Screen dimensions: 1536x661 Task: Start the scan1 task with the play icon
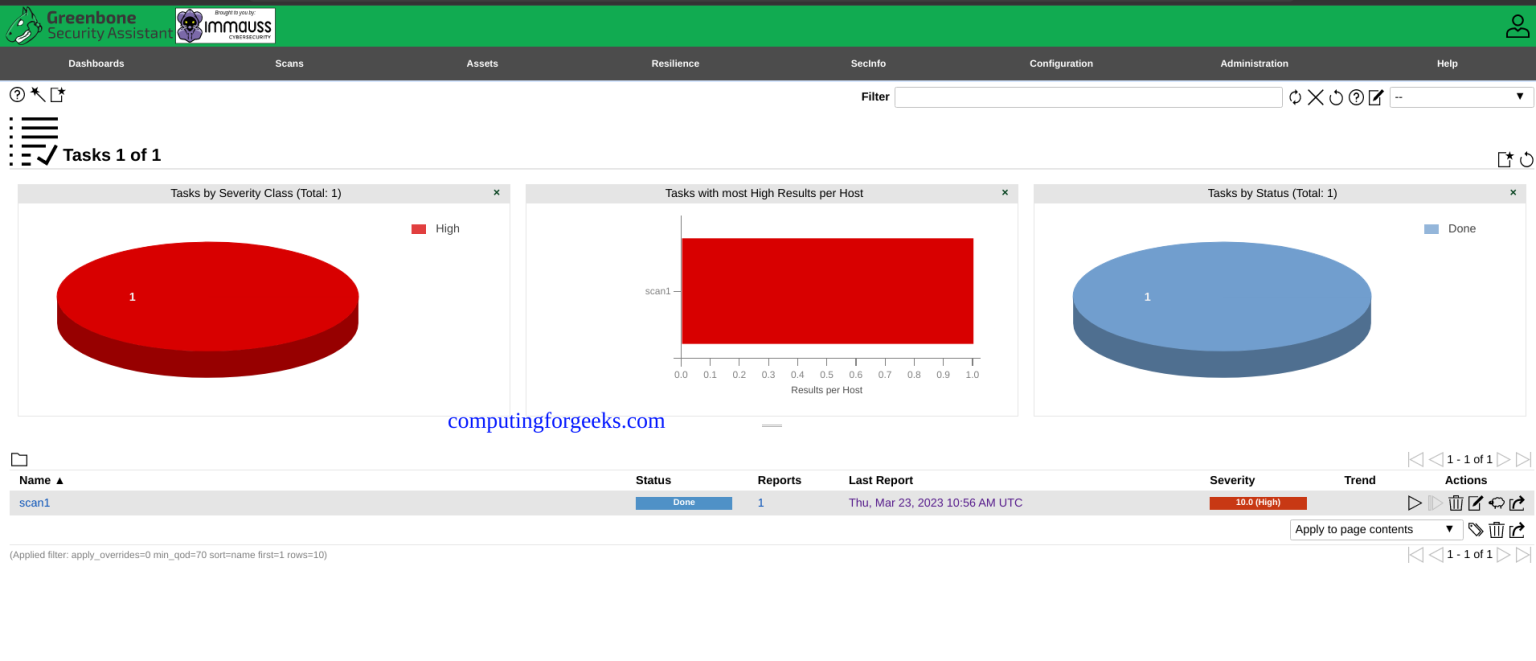(1415, 503)
